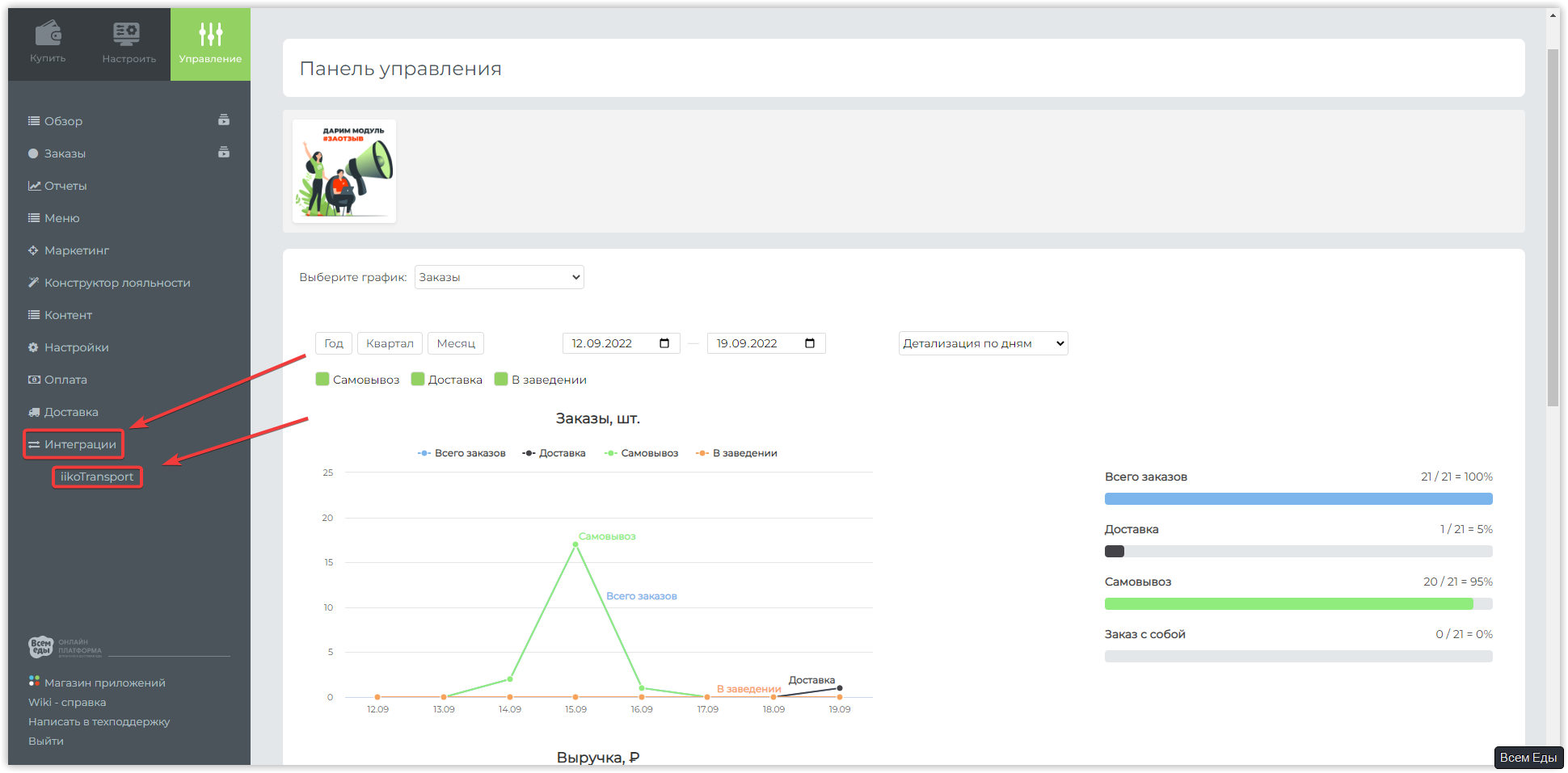Click the printer icon next to Обзор
Image resolution: width=1568 pixels, height=773 pixels.
pos(224,120)
